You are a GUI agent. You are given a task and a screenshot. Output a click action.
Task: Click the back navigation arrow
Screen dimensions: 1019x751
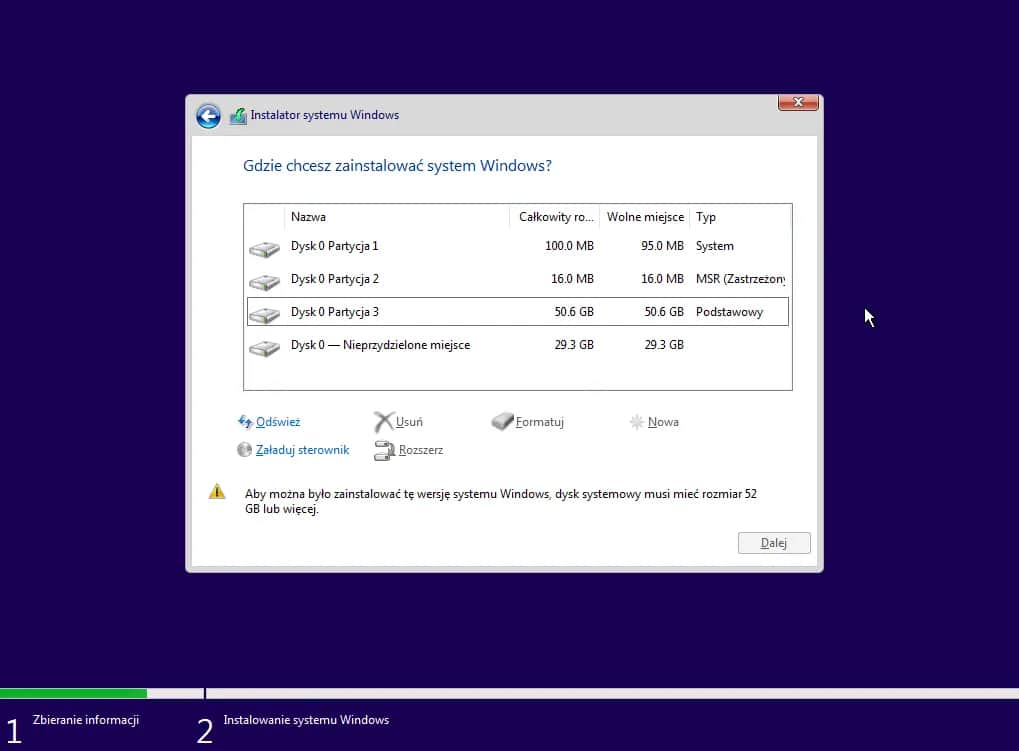point(208,116)
